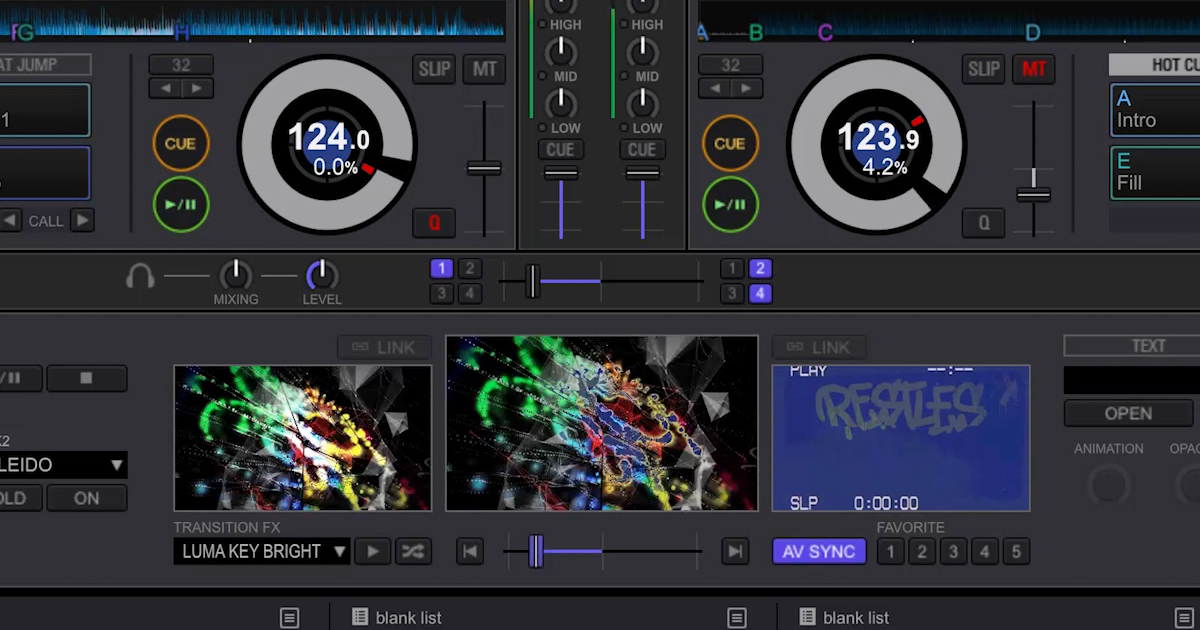Toggle left deck SLIP mode

tap(434, 69)
